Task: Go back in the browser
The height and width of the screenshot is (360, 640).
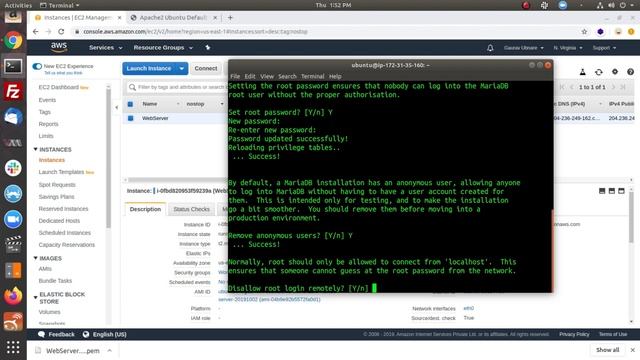Action: 36,31
